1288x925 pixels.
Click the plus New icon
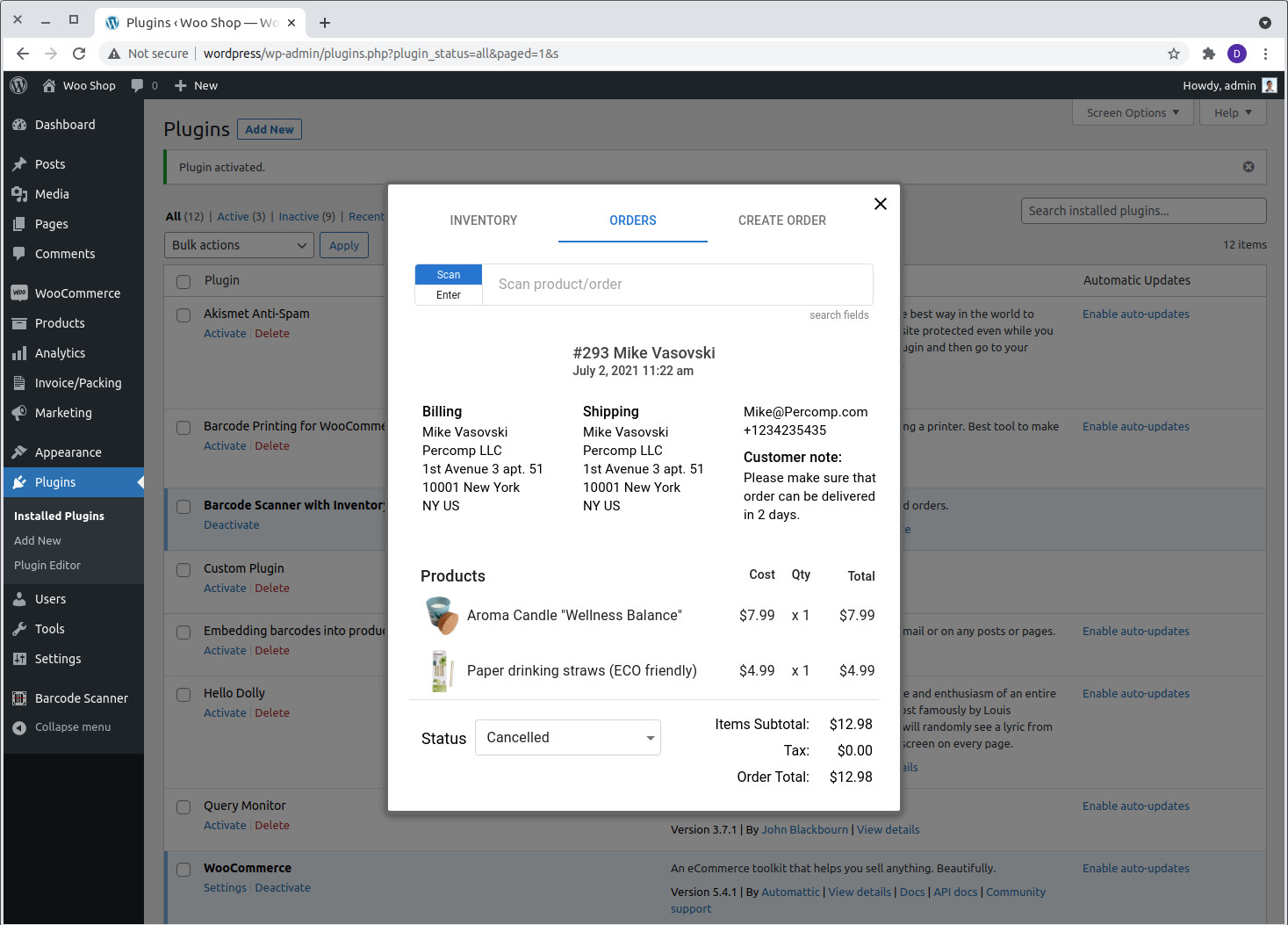[180, 85]
